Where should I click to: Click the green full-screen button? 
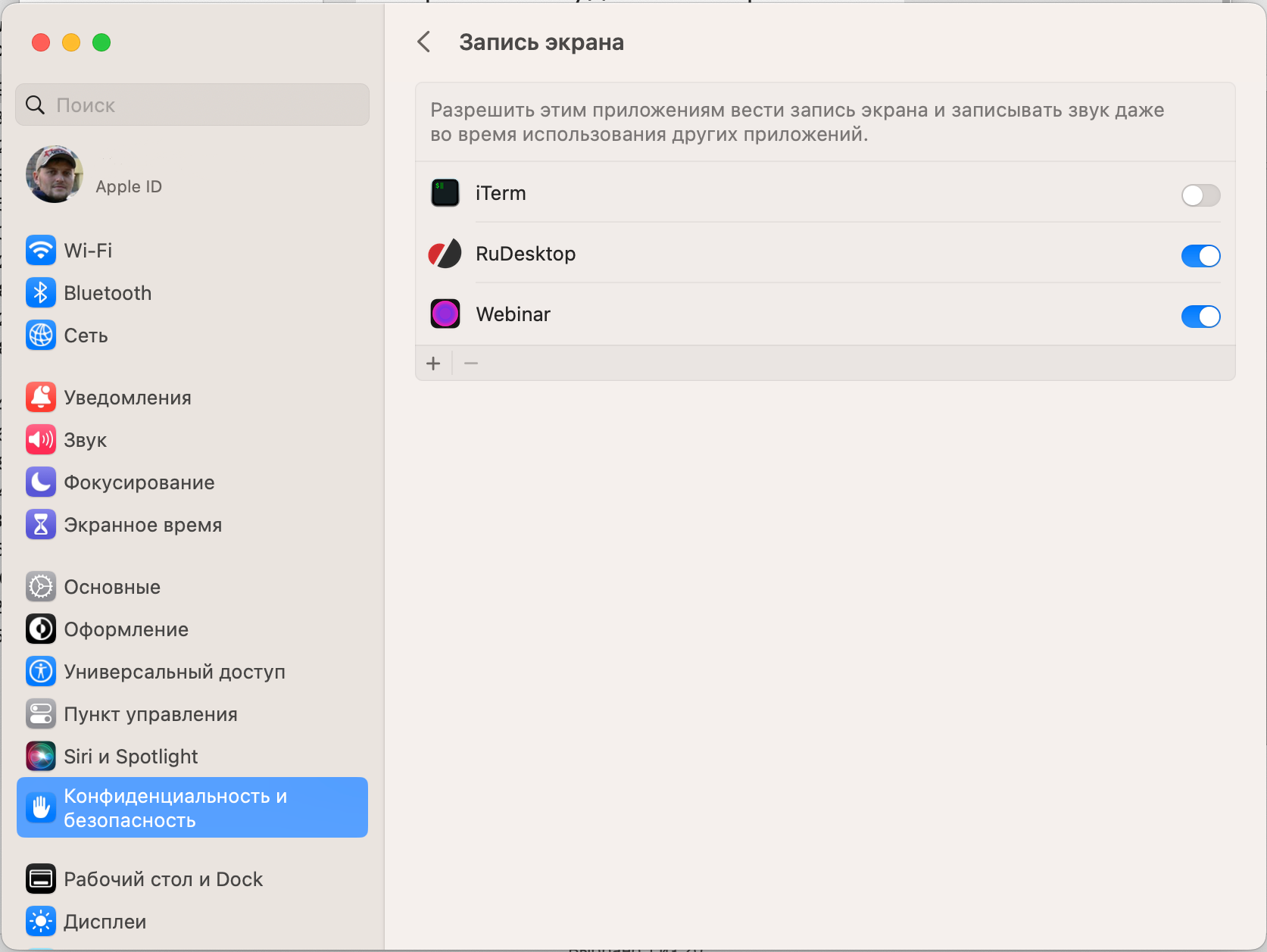101,42
